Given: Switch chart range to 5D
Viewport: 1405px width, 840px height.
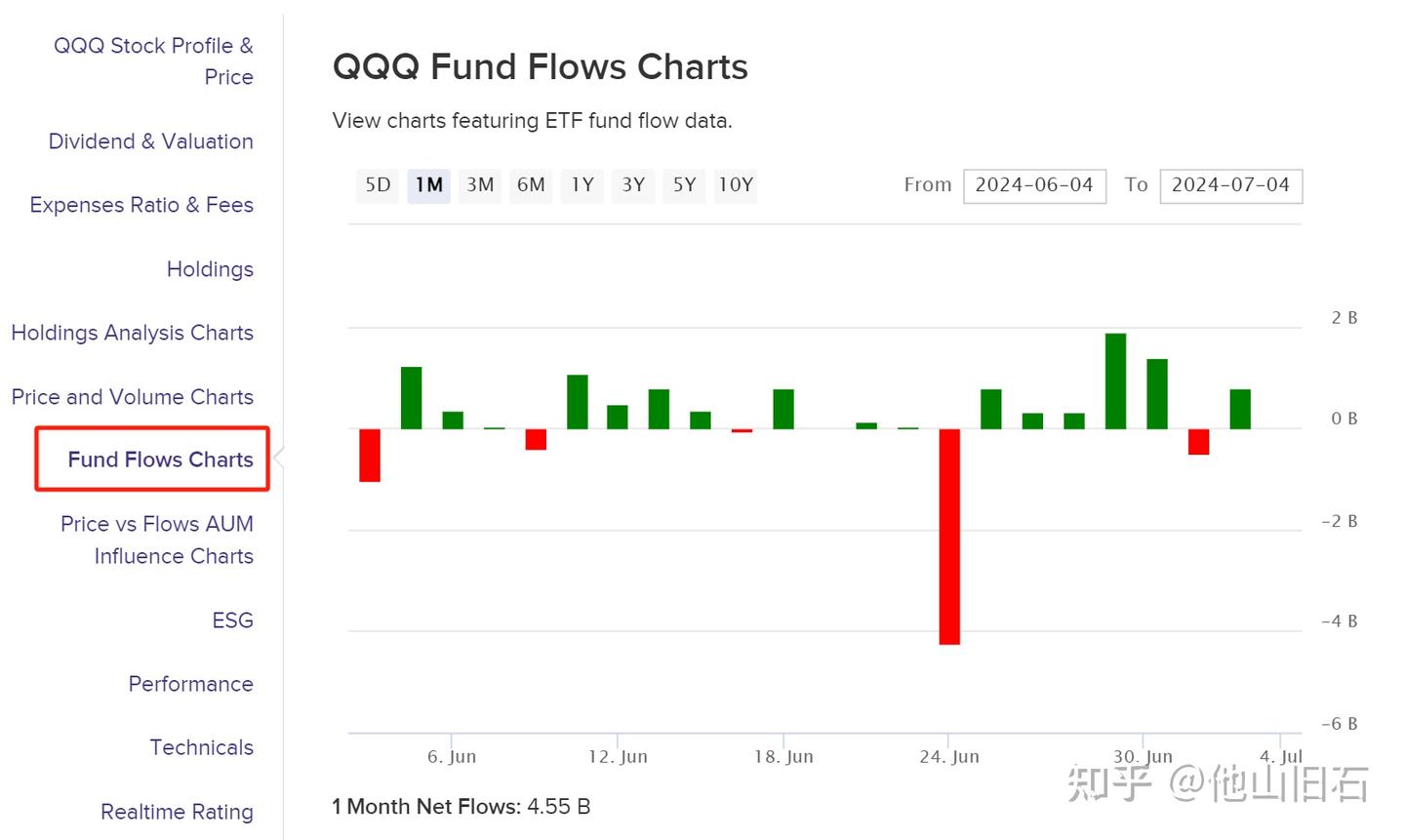Looking at the screenshot, I should coord(378,185).
